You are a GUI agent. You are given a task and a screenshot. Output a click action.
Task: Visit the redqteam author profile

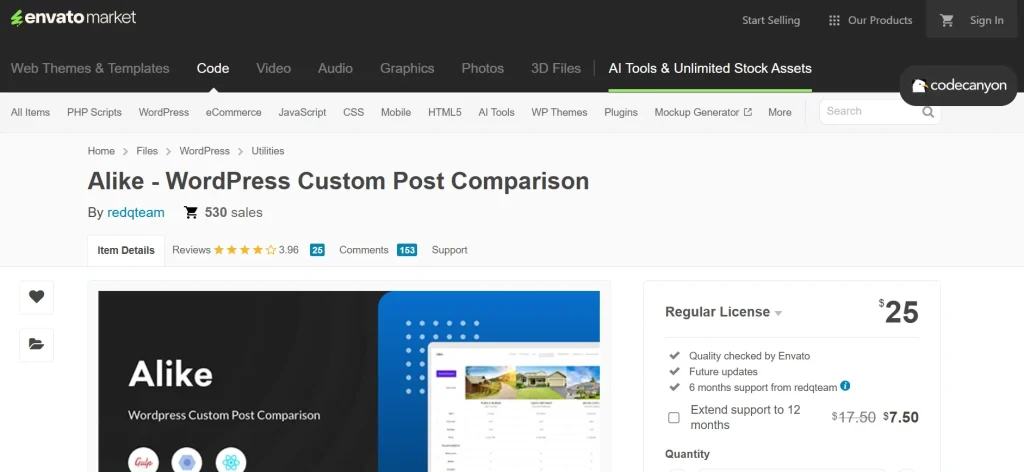tap(136, 212)
